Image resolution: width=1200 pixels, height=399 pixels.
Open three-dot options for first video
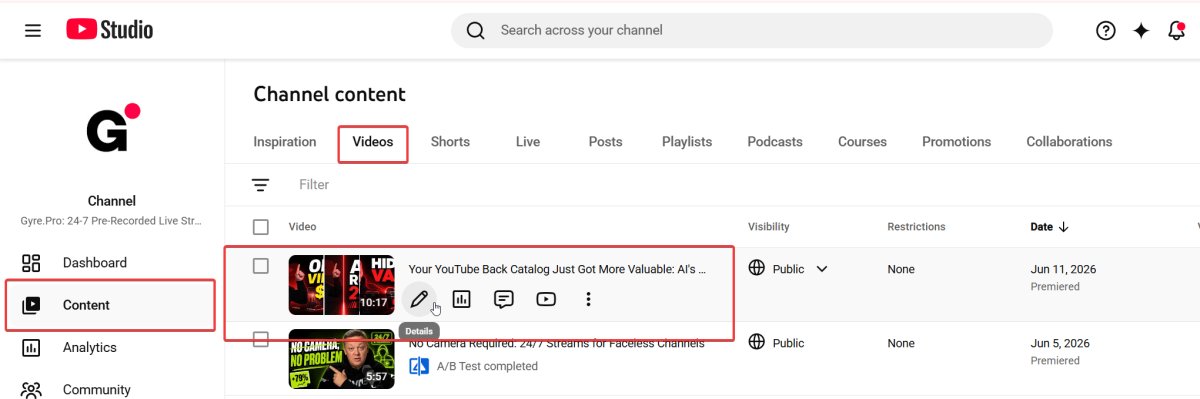point(588,299)
